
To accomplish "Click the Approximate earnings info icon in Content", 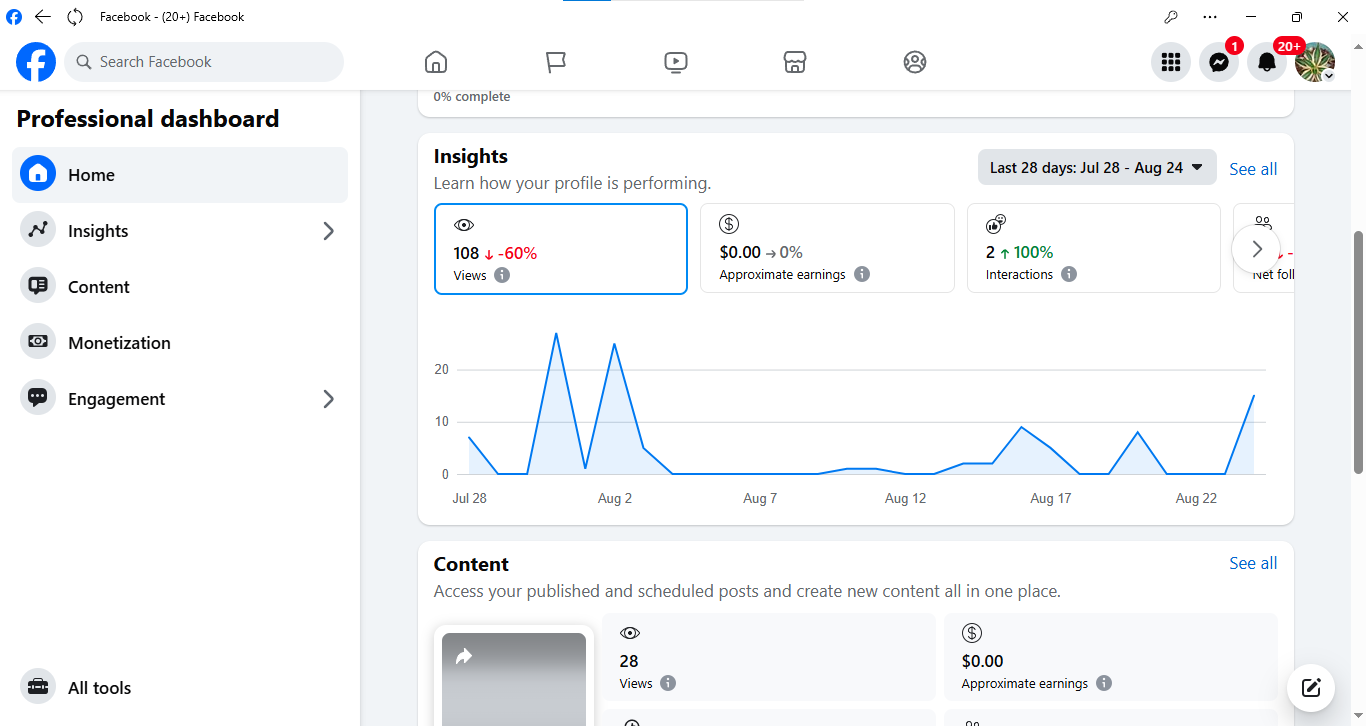I will pos(1104,683).
